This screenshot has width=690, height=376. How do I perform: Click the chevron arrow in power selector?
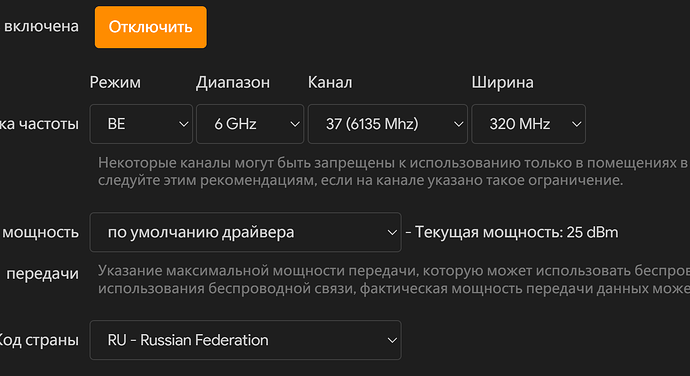392,232
